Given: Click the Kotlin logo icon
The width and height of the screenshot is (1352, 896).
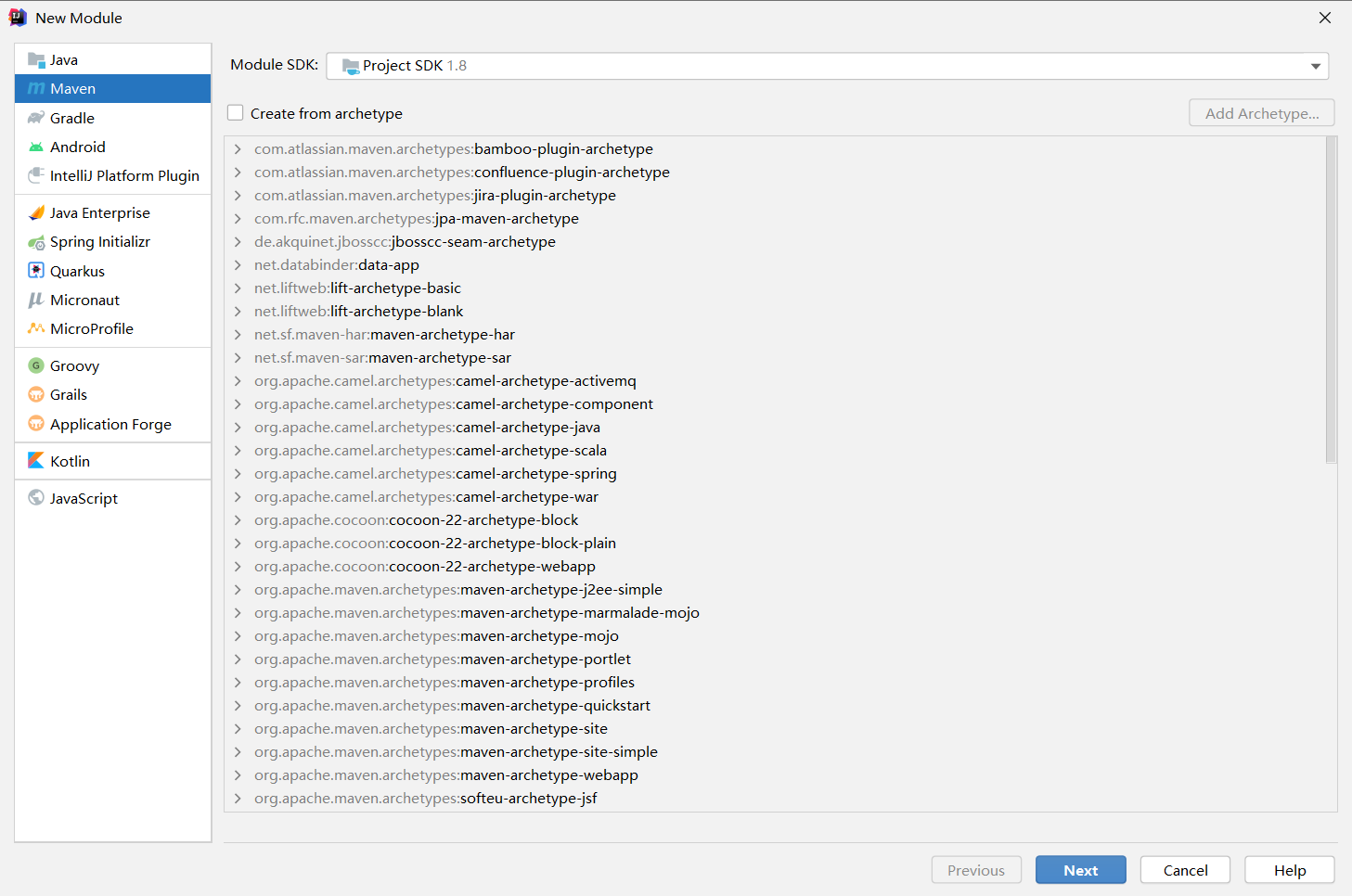Looking at the screenshot, I should tap(36, 461).
